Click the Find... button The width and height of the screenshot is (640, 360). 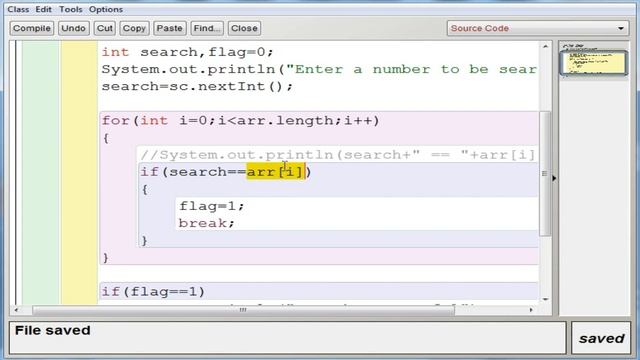(x=207, y=28)
